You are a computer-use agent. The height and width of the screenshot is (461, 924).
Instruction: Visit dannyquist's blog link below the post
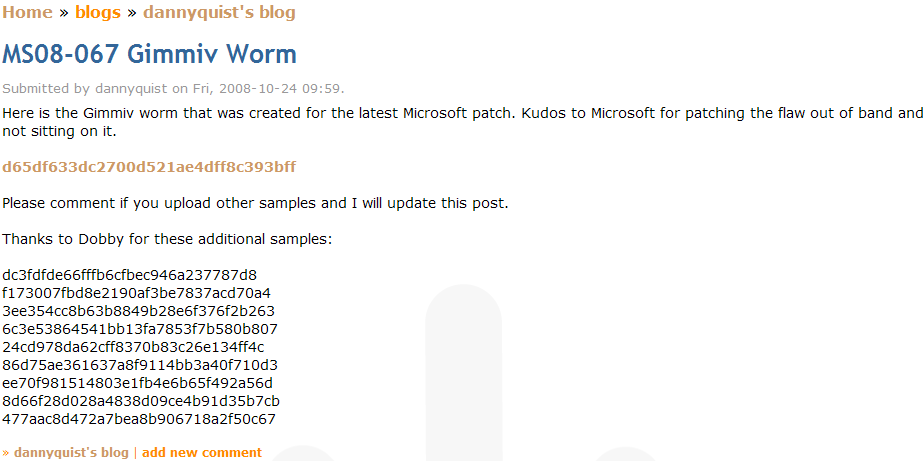pyautogui.click(x=71, y=452)
